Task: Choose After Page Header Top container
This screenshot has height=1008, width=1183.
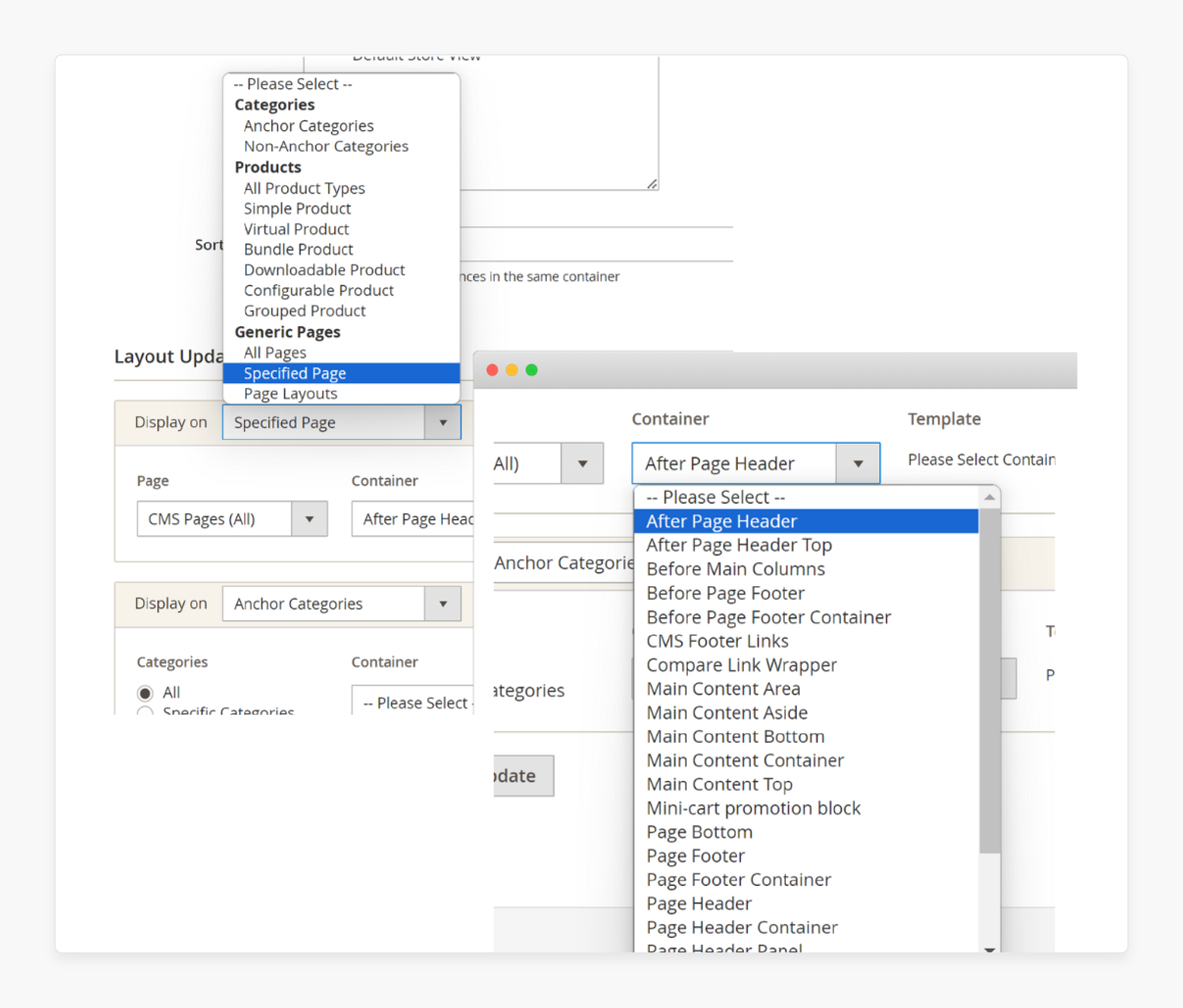Action: (806, 545)
